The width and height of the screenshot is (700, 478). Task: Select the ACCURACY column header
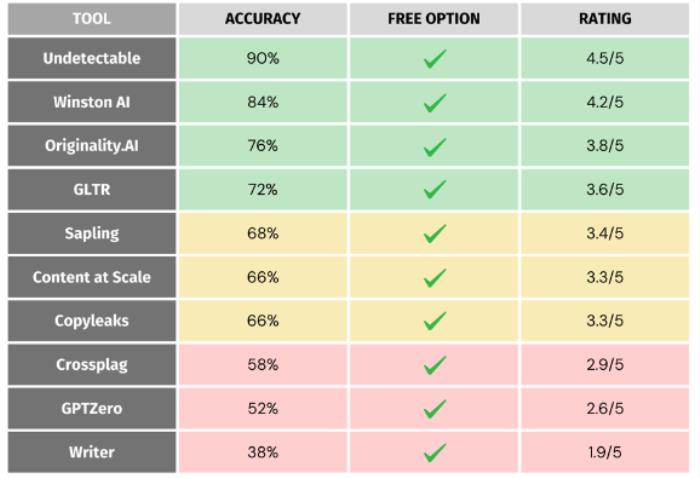pos(263,19)
